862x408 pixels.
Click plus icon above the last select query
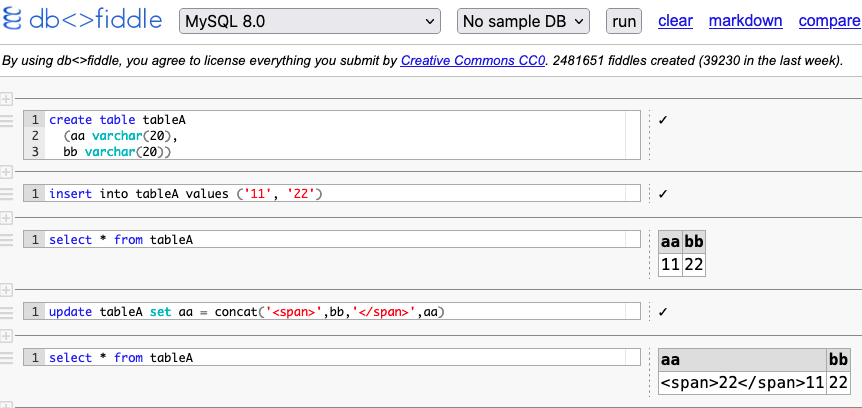(x=6, y=335)
